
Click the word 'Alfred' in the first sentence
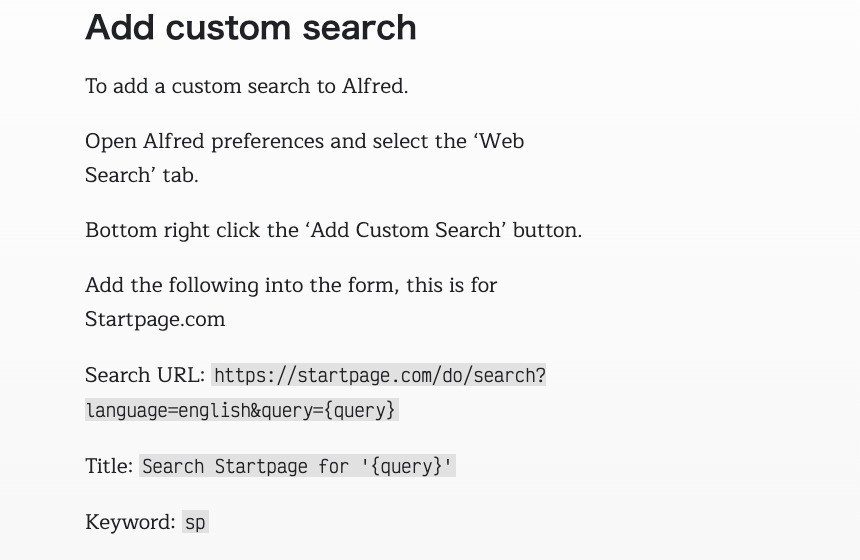(x=374, y=86)
